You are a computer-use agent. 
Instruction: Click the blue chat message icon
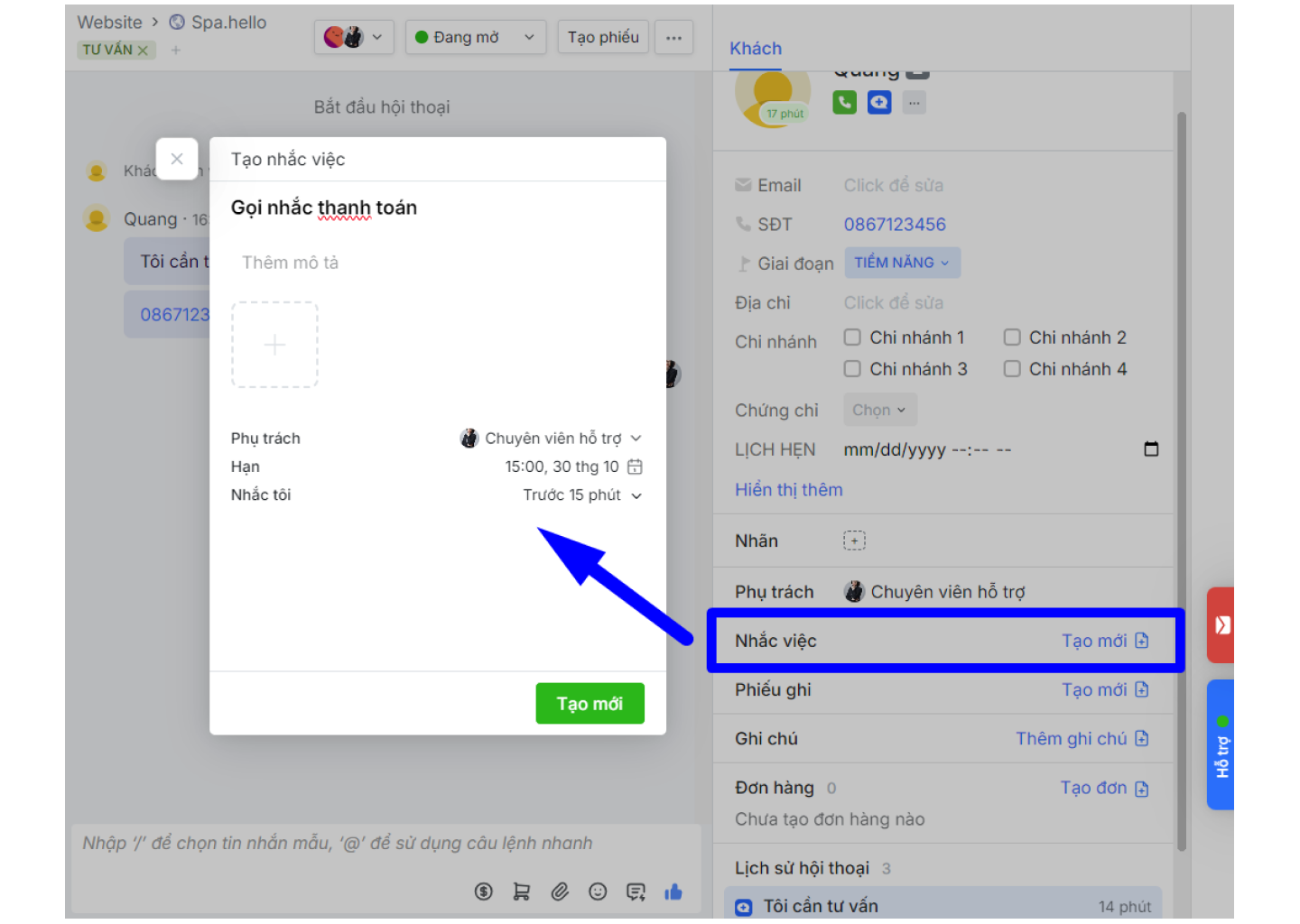(x=879, y=103)
